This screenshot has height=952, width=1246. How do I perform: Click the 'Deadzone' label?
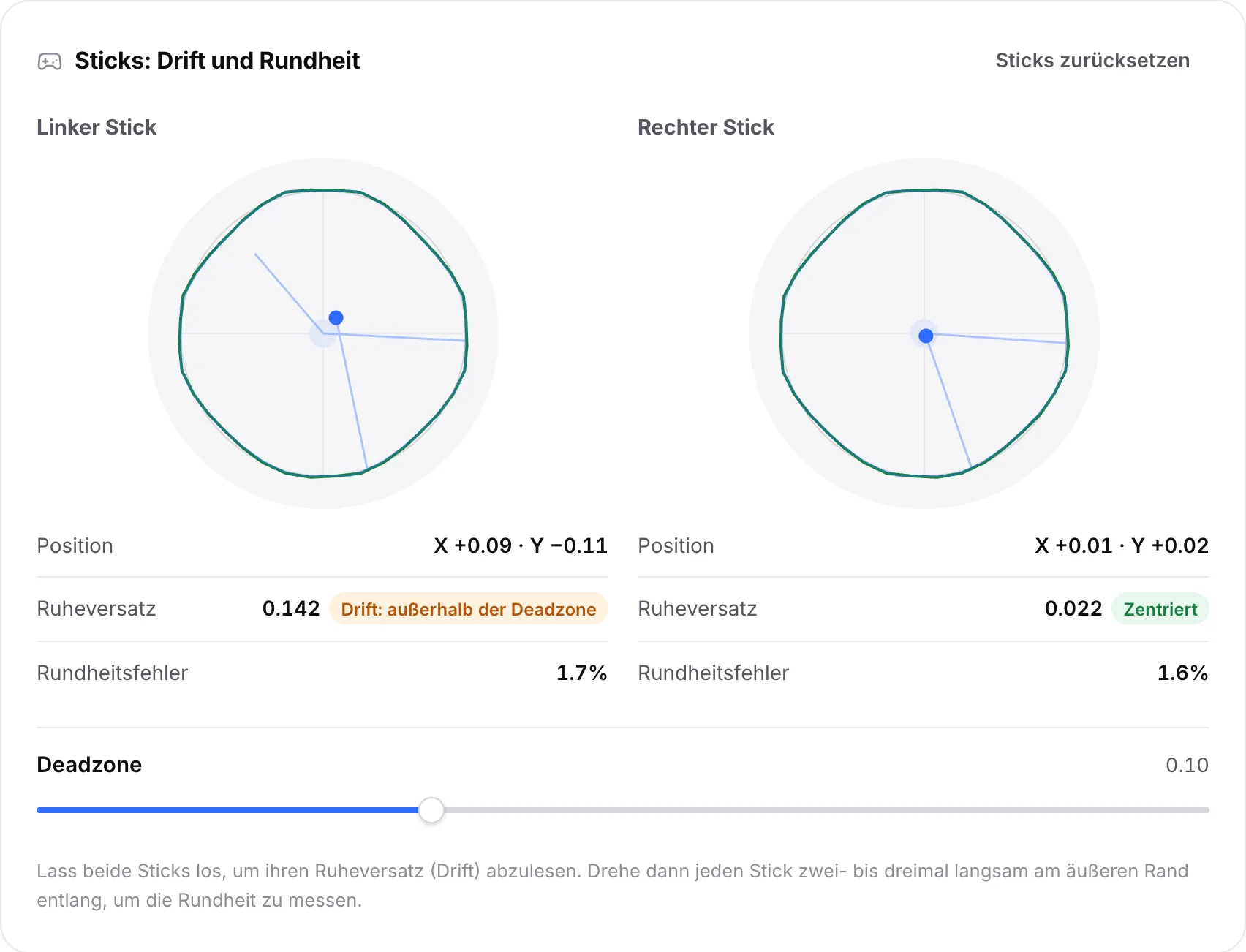pyautogui.click(x=89, y=765)
